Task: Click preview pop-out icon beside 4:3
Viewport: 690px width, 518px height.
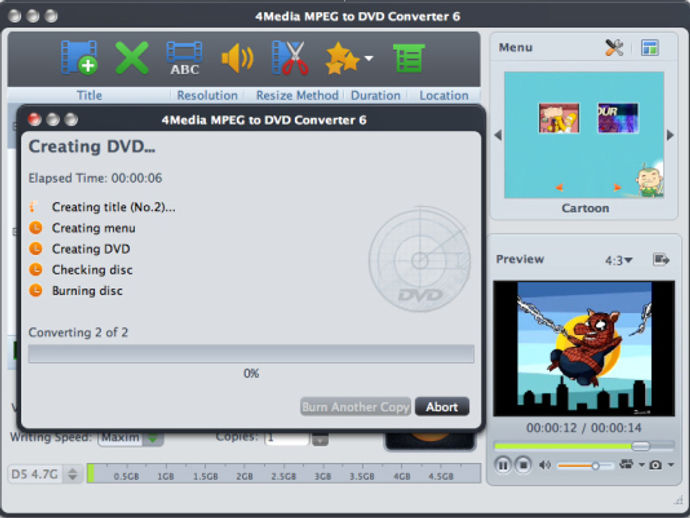Action: (661, 260)
